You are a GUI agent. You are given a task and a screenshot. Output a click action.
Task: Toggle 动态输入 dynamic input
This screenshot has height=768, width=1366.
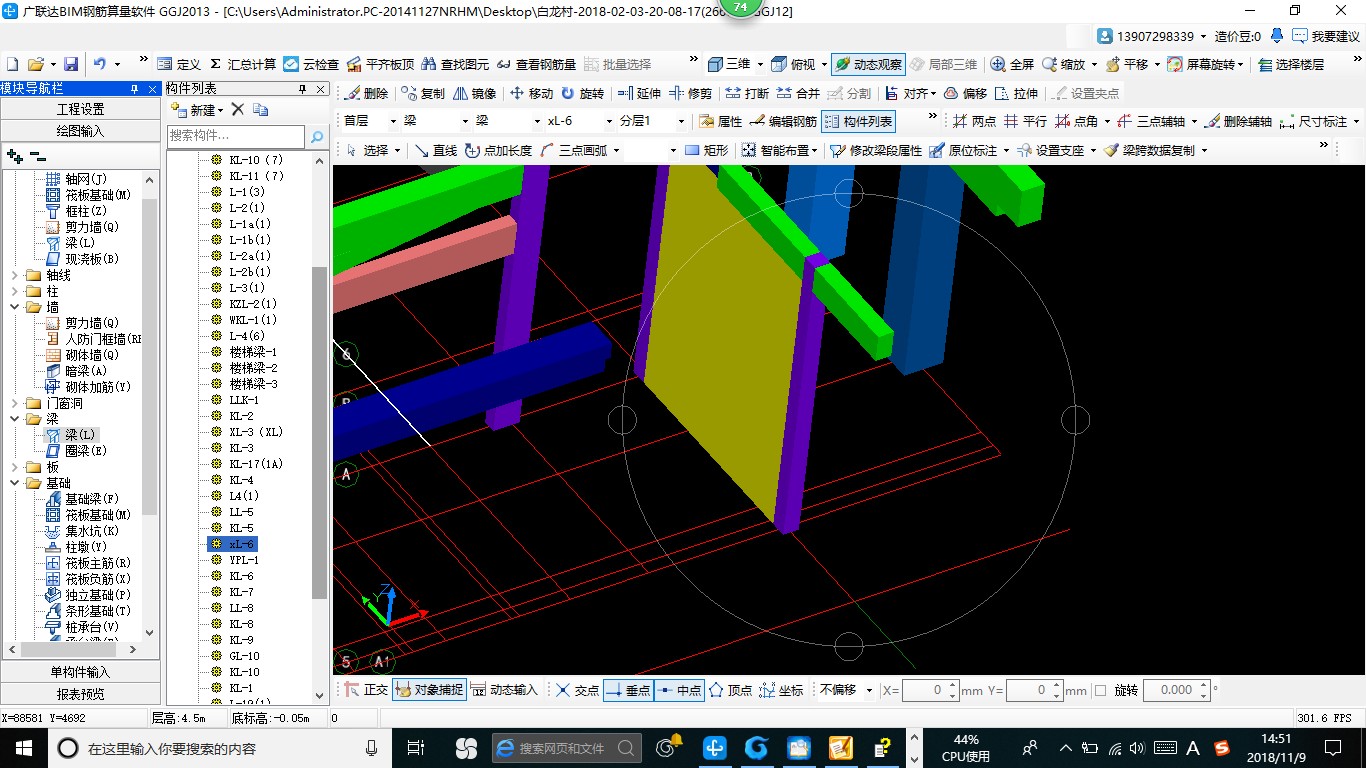(x=504, y=690)
